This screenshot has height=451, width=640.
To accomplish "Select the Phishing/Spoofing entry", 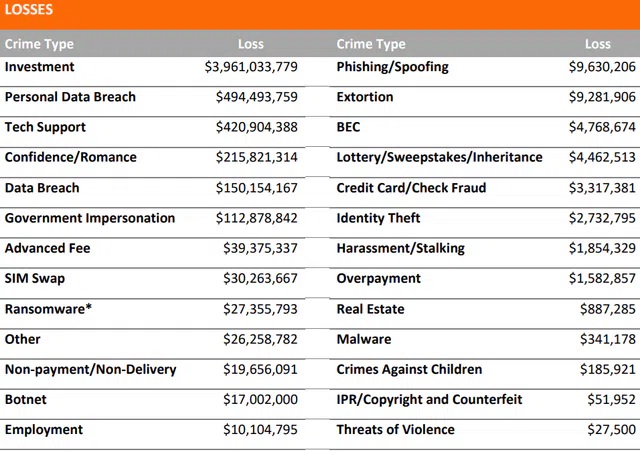I will point(393,67).
